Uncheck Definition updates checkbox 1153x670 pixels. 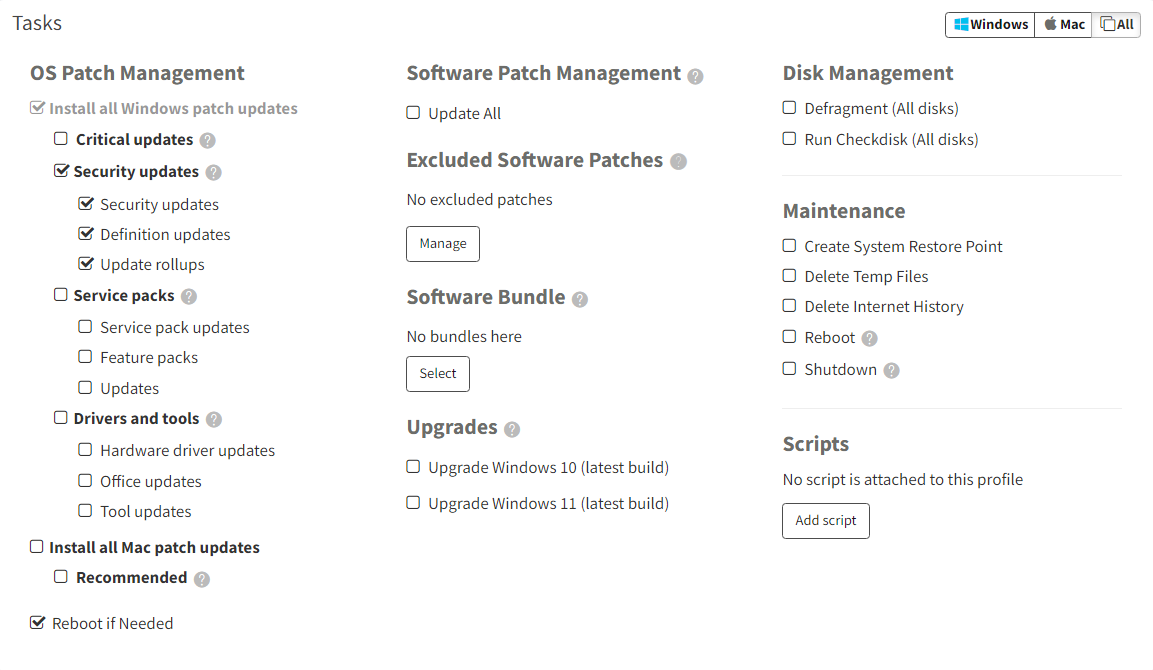pos(86,234)
